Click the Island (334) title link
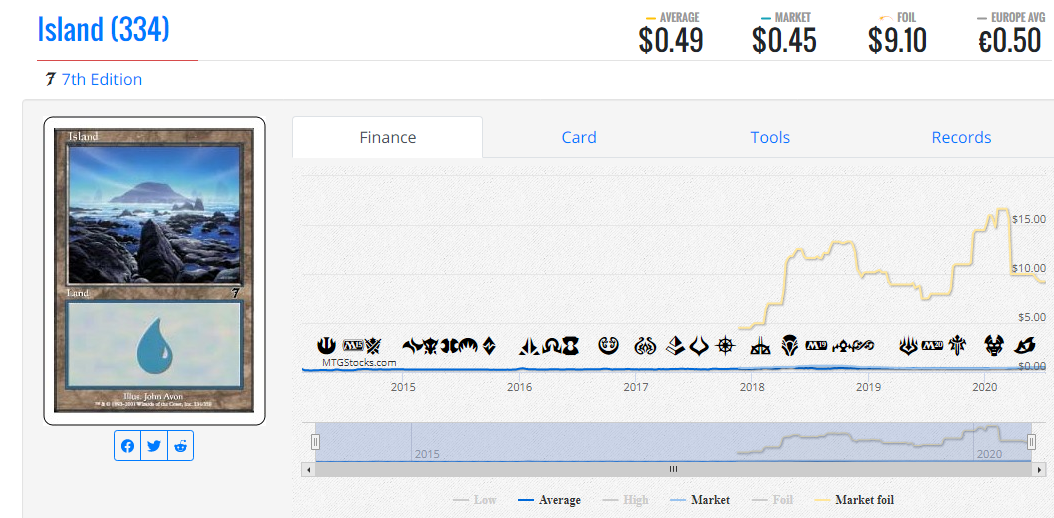The image size is (1054, 518). click(x=104, y=30)
